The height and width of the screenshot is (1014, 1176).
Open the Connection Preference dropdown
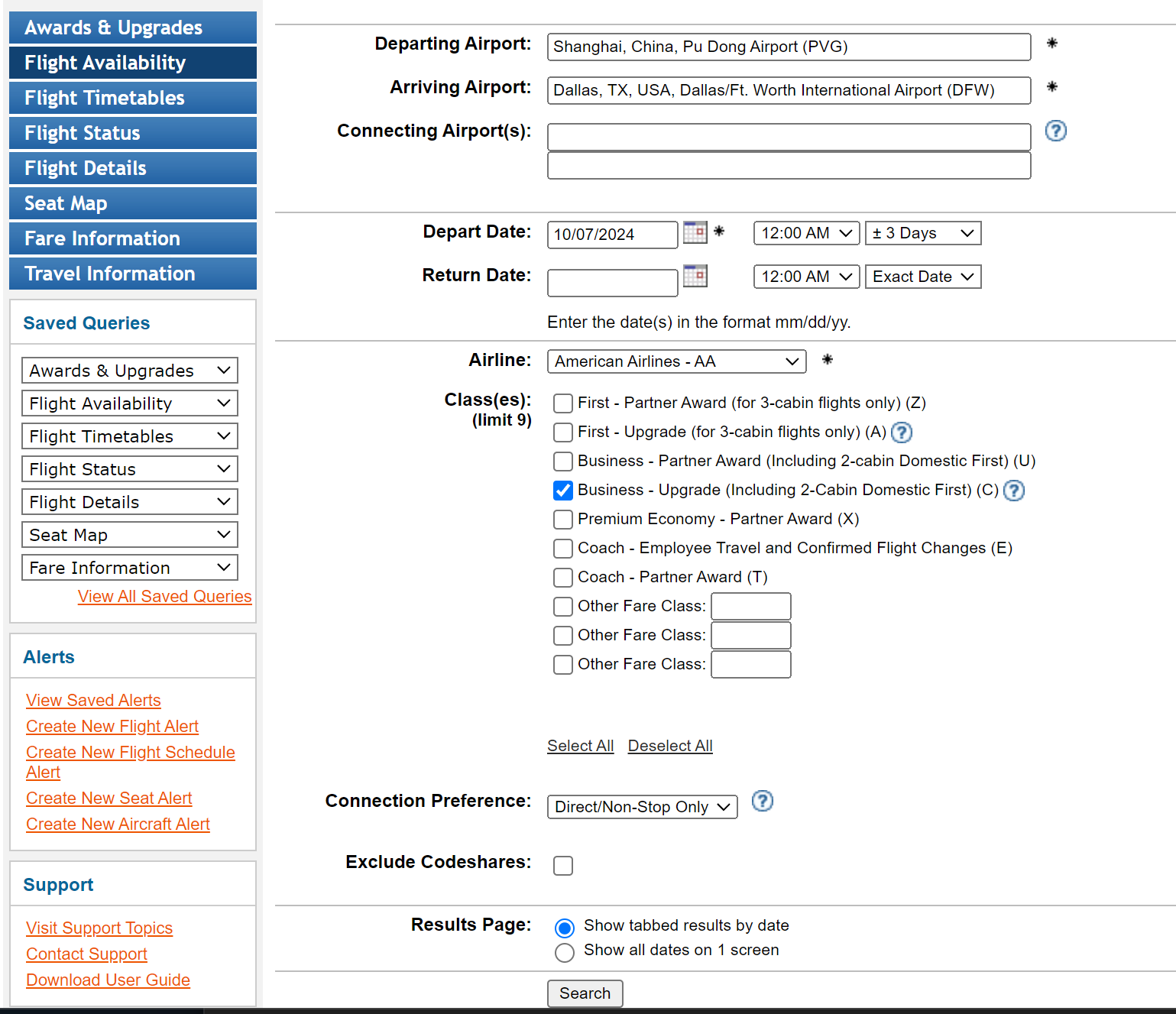pyautogui.click(x=642, y=807)
